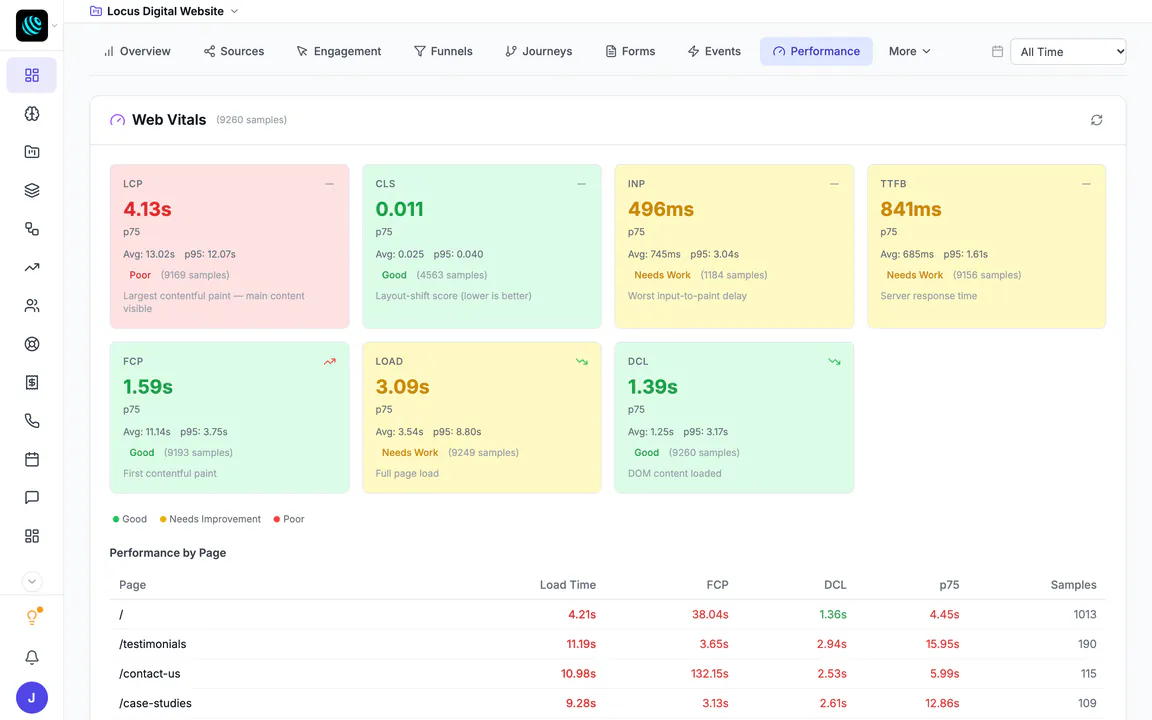
Task: Open the notifications bell
Action: pos(32,657)
